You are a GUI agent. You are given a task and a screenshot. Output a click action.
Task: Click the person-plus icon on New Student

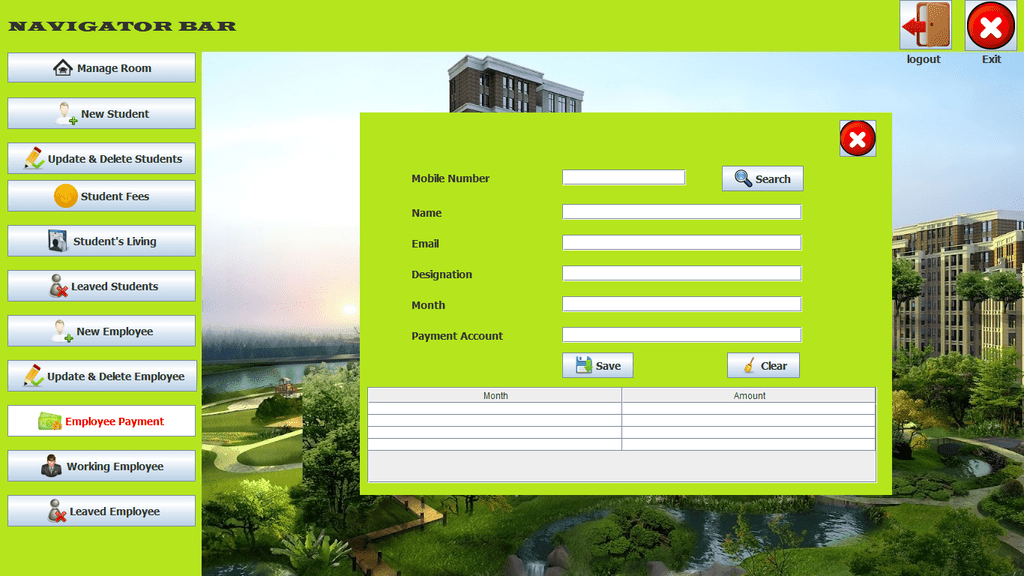point(65,114)
